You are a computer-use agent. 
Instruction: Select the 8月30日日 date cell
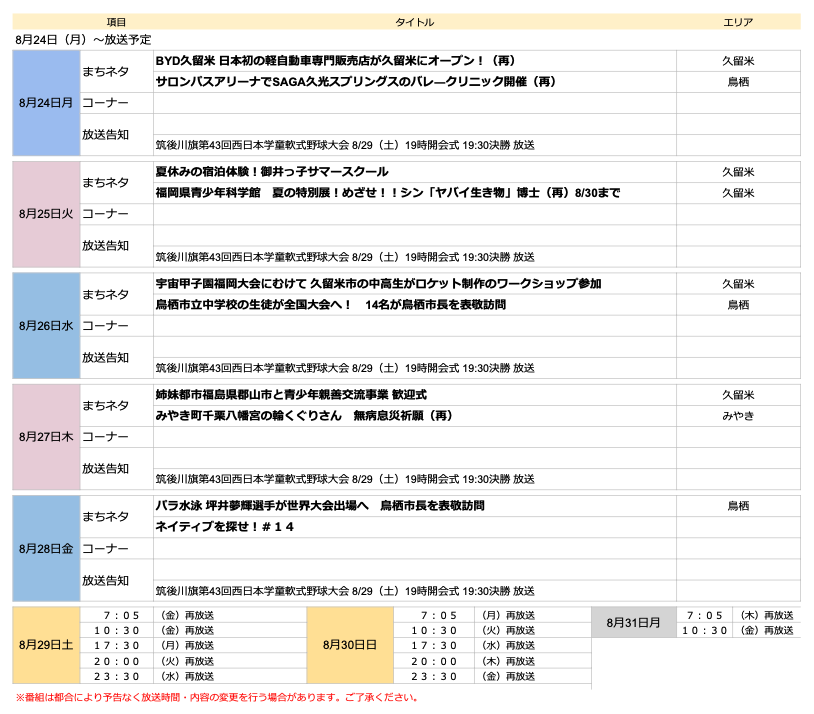click(x=350, y=645)
